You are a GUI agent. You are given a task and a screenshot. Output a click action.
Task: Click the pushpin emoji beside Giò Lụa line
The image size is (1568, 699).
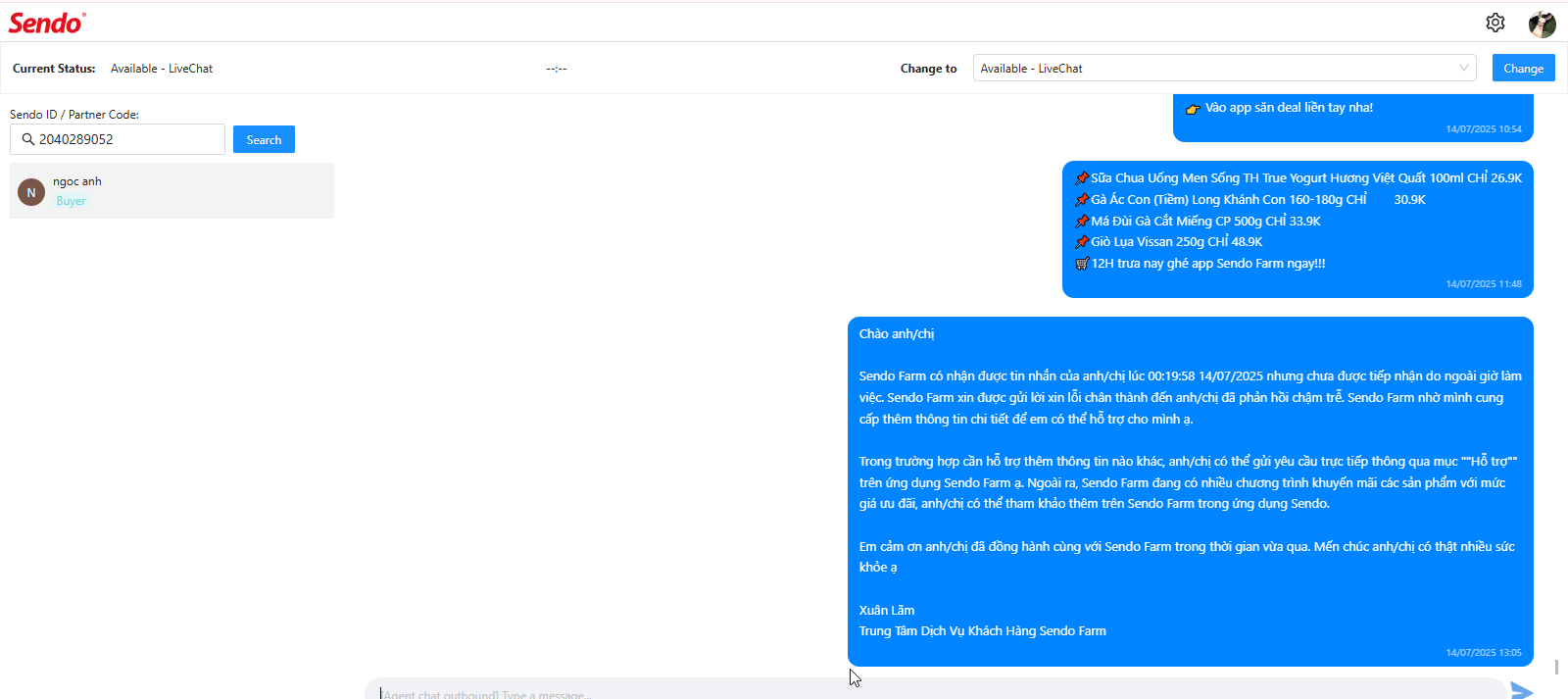pos(1082,242)
